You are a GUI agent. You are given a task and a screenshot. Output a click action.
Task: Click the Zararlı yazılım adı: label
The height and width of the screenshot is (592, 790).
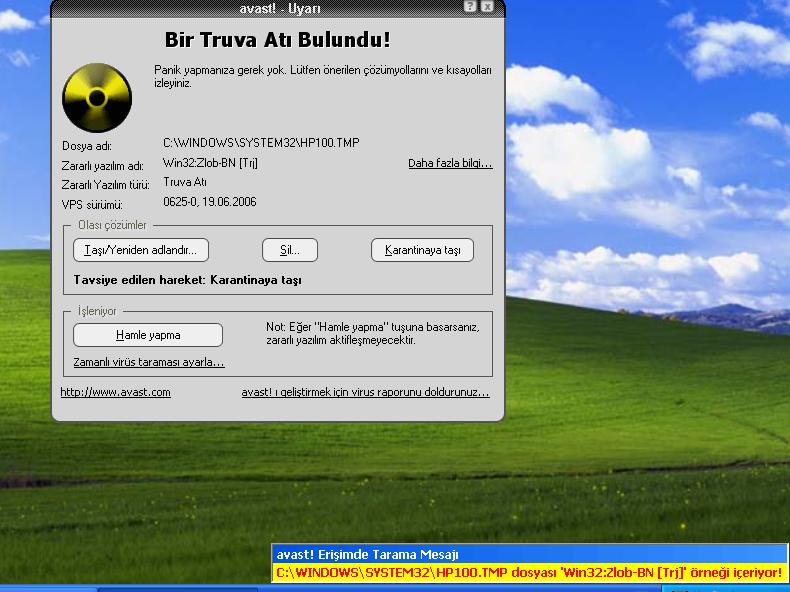pos(102,166)
